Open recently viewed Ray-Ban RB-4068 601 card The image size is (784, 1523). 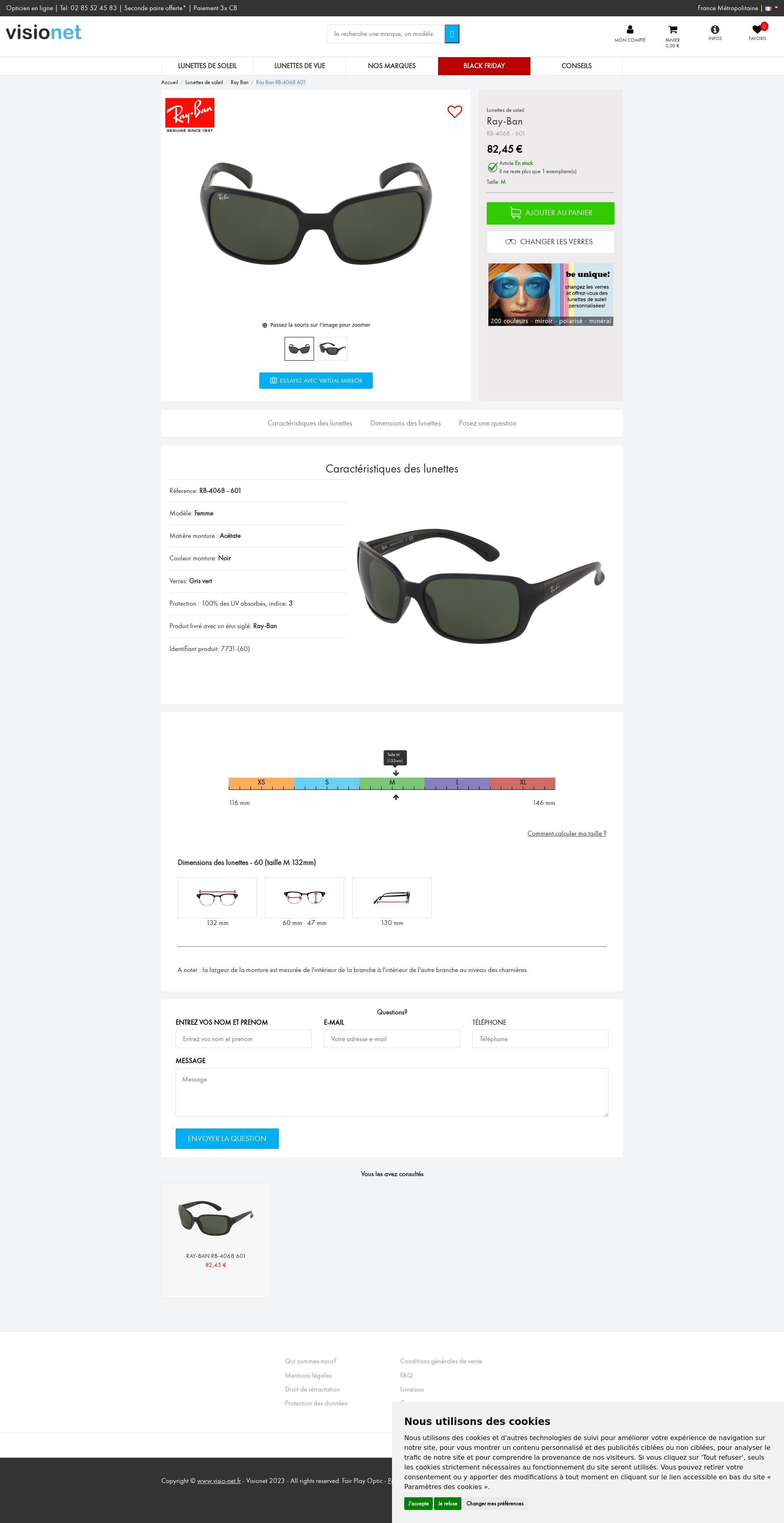coord(216,1240)
